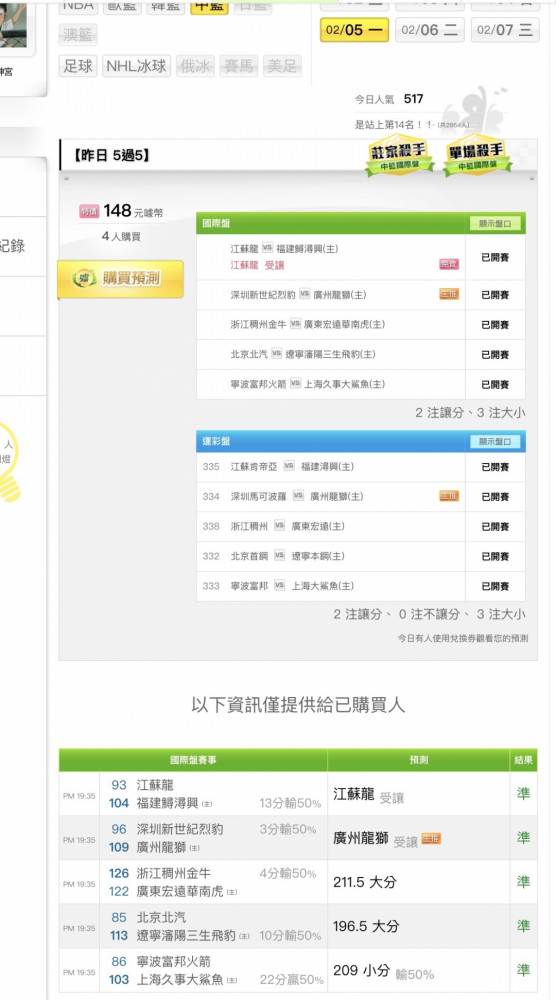Click the 購買預測 yellow button

pos(121,279)
